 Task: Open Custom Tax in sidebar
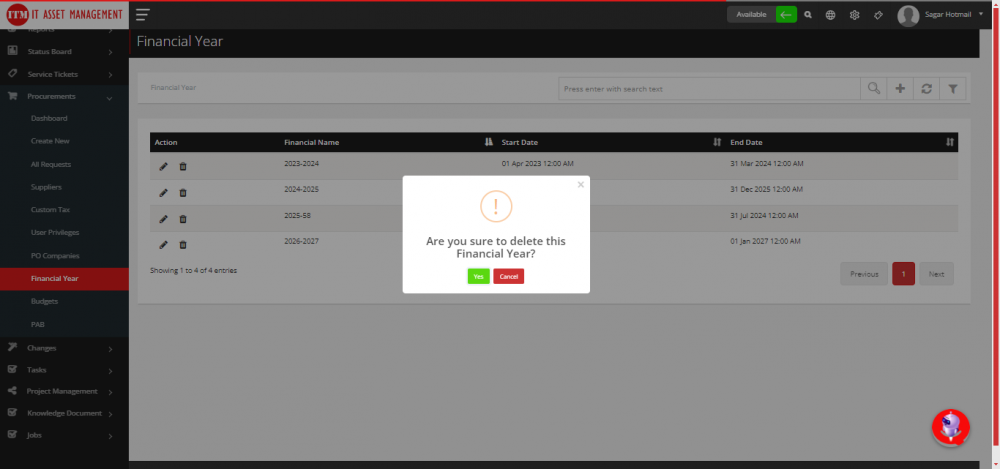[x=50, y=210]
